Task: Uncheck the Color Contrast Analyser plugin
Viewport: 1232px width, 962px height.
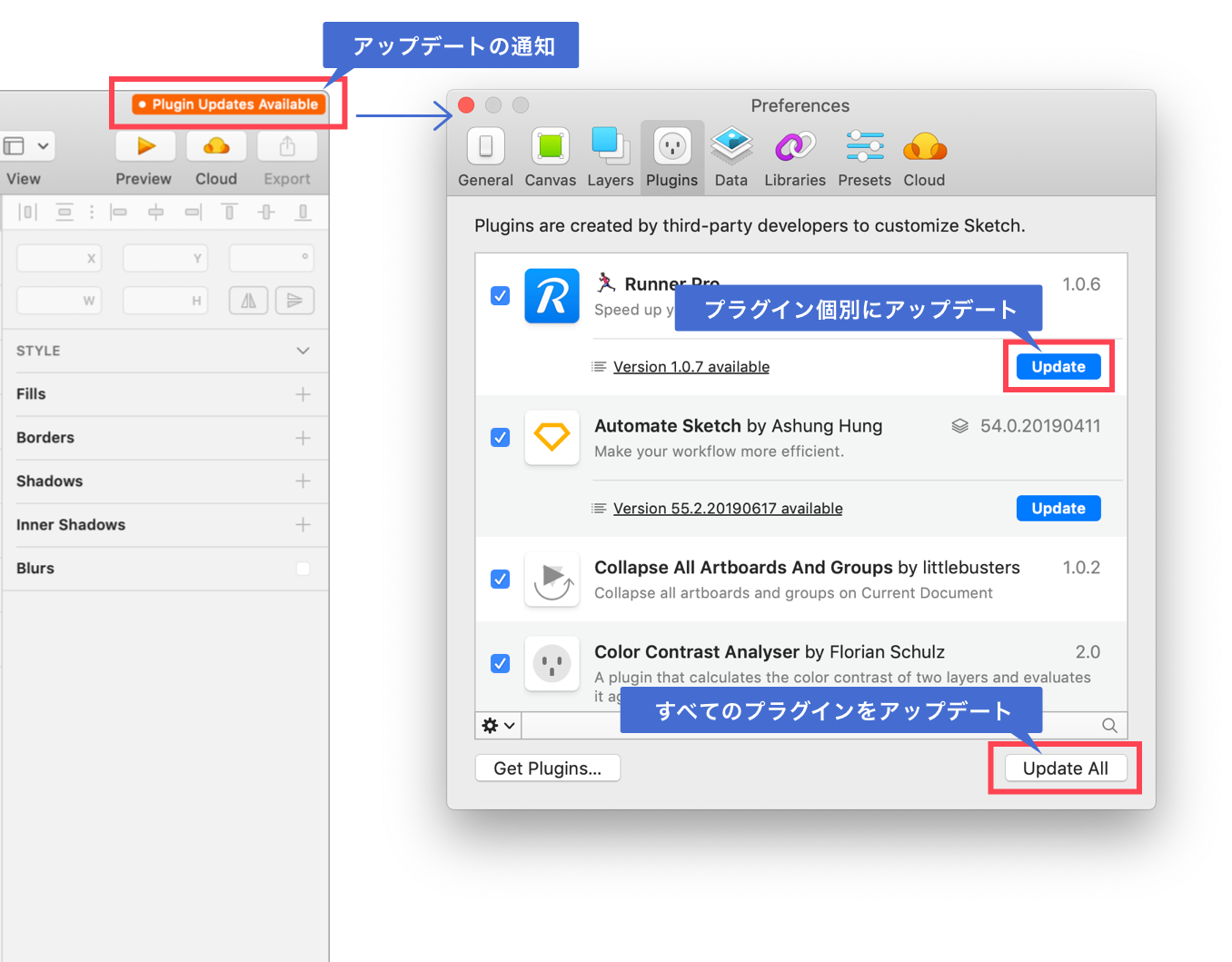Action: tap(501, 664)
